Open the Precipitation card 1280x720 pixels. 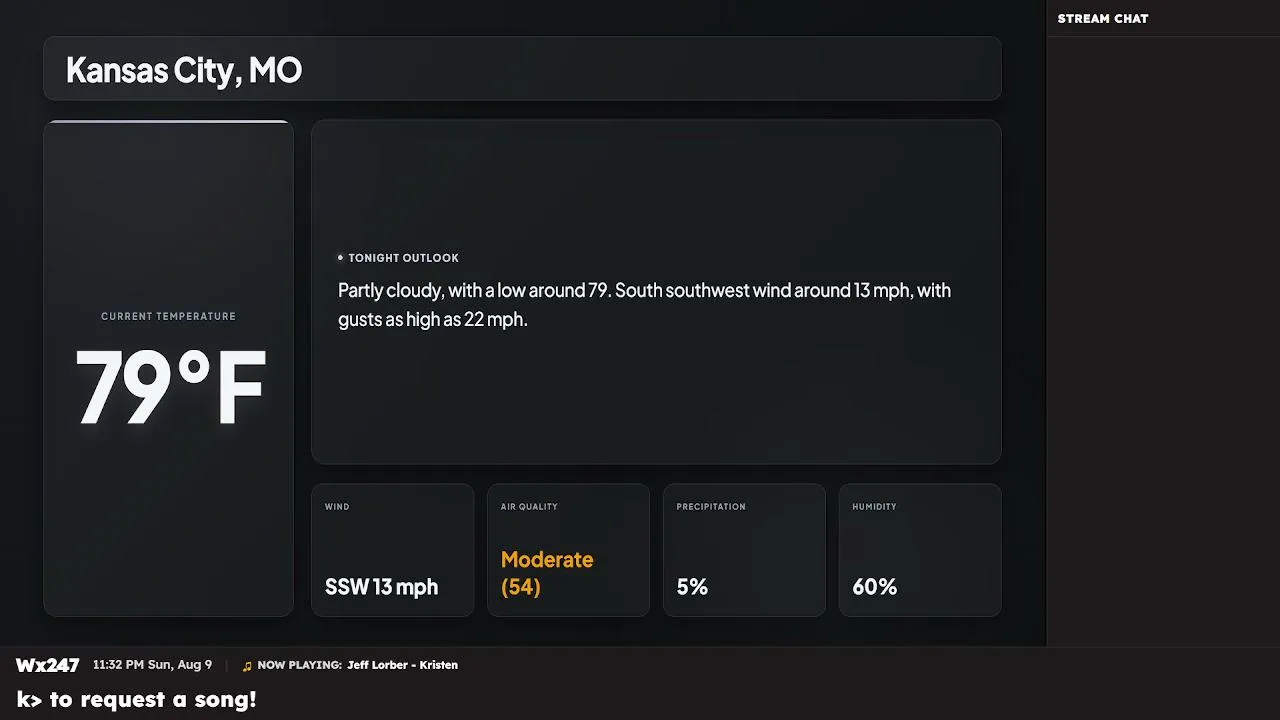point(744,550)
